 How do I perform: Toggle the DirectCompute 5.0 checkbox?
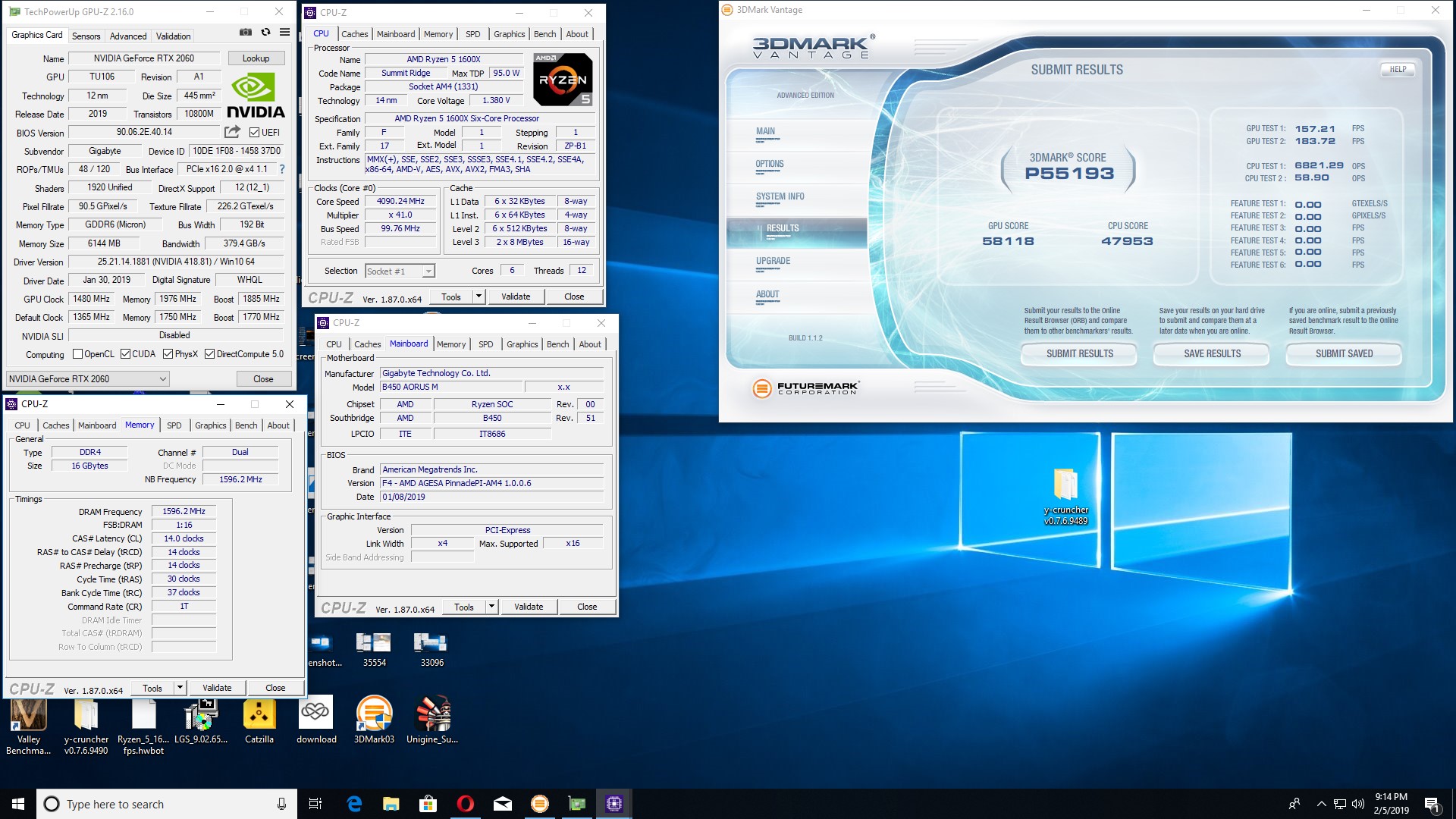click(x=209, y=354)
